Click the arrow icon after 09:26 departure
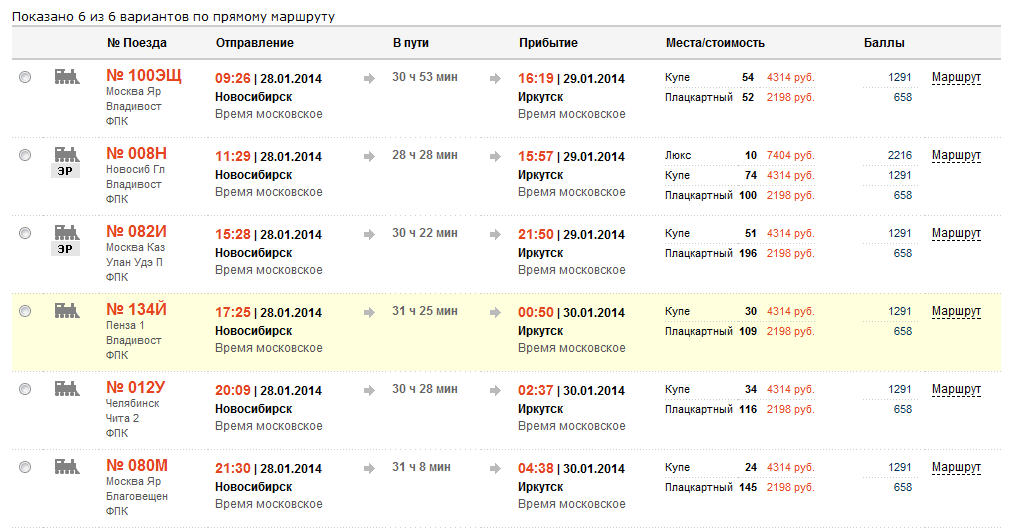This screenshot has width=1014, height=529. coord(370,78)
